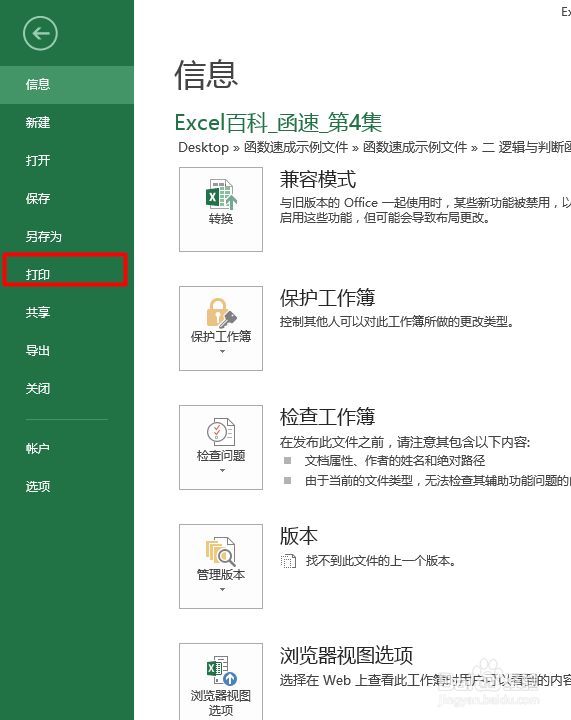Click the 浏览器视图选项 button label
This screenshot has width=571, height=720.
[221, 703]
